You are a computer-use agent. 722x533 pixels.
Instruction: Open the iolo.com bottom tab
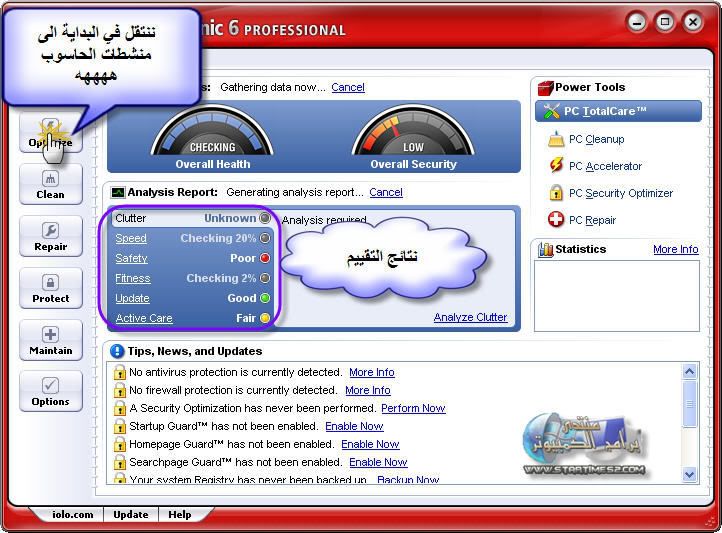pyautogui.click(x=73, y=515)
